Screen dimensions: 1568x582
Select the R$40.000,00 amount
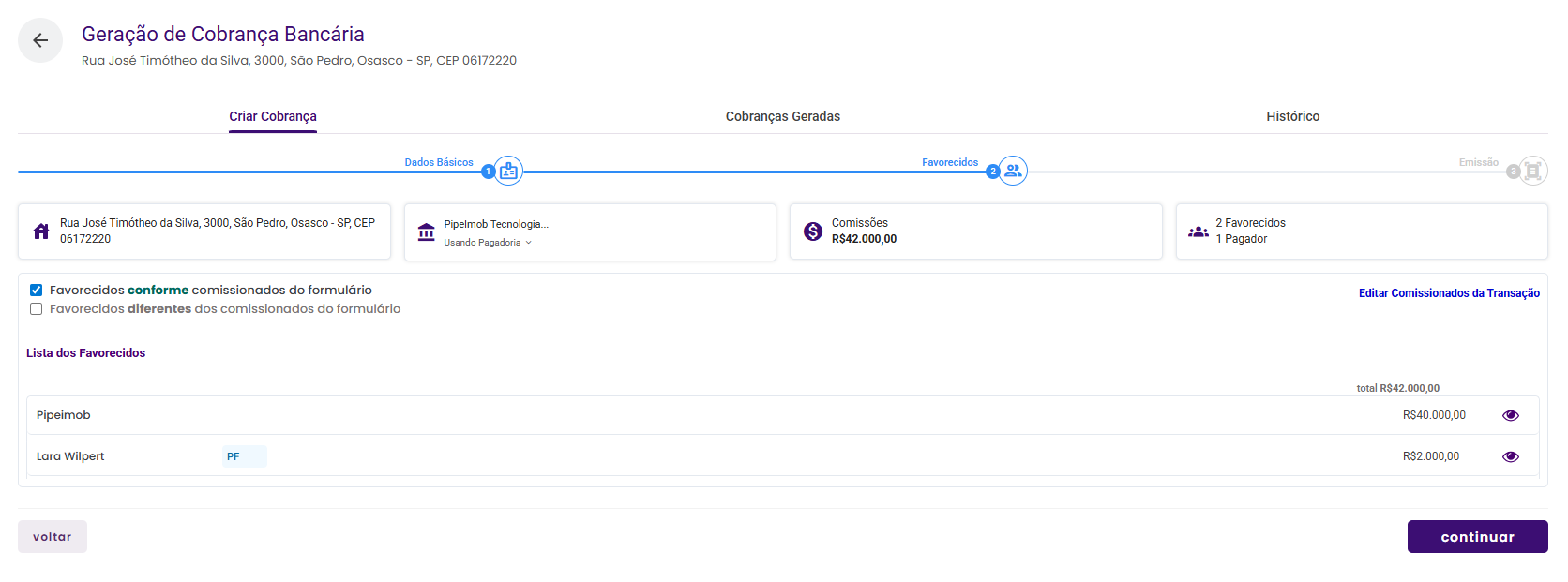[x=1434, y=415]
